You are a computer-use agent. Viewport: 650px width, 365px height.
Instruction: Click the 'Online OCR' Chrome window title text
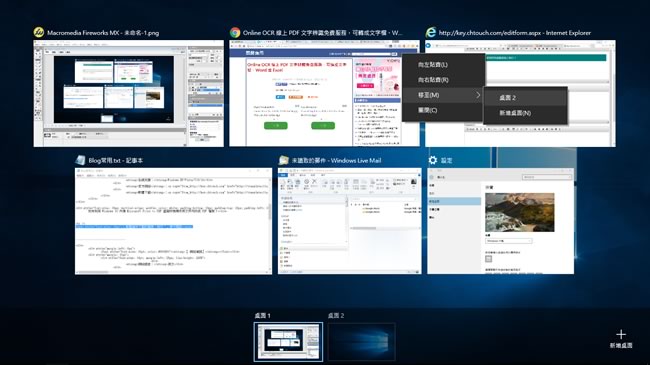click(x=323, y=33)
